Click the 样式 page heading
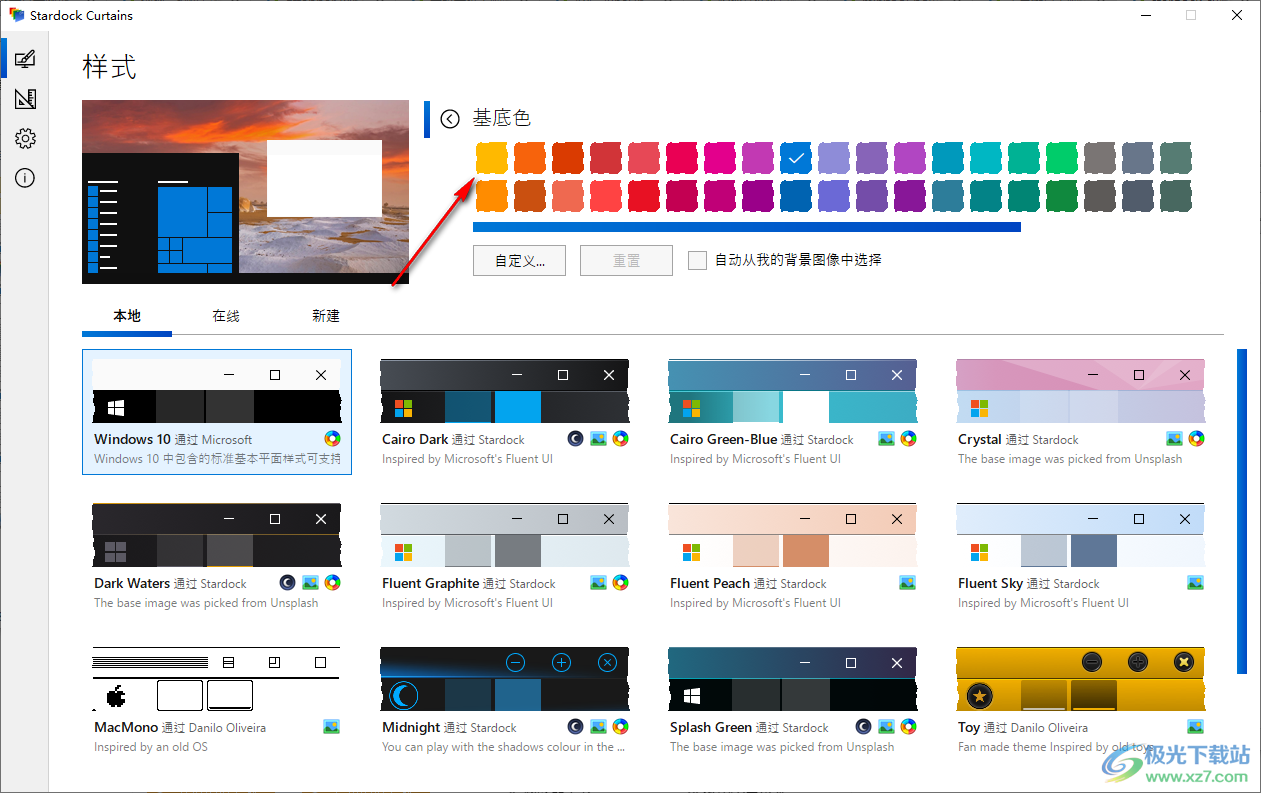 [x=109, y=68]
